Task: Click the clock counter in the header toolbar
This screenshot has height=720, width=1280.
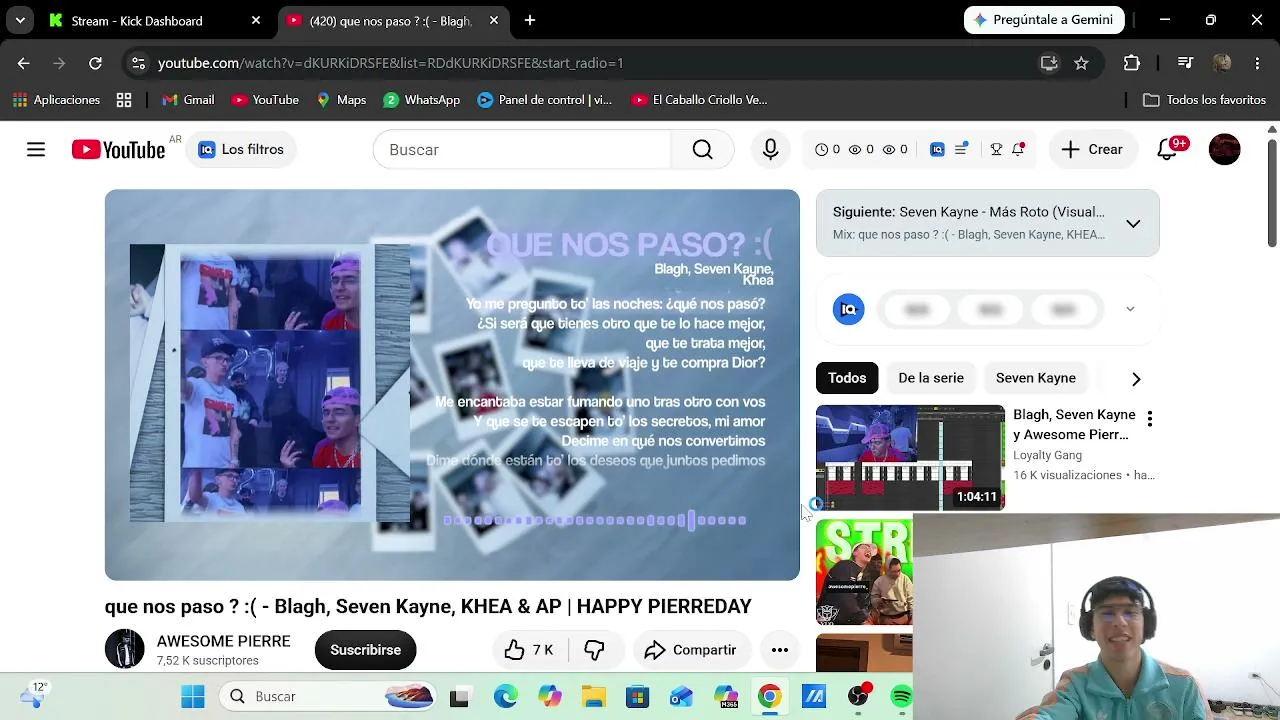Action: click(828, 150)
